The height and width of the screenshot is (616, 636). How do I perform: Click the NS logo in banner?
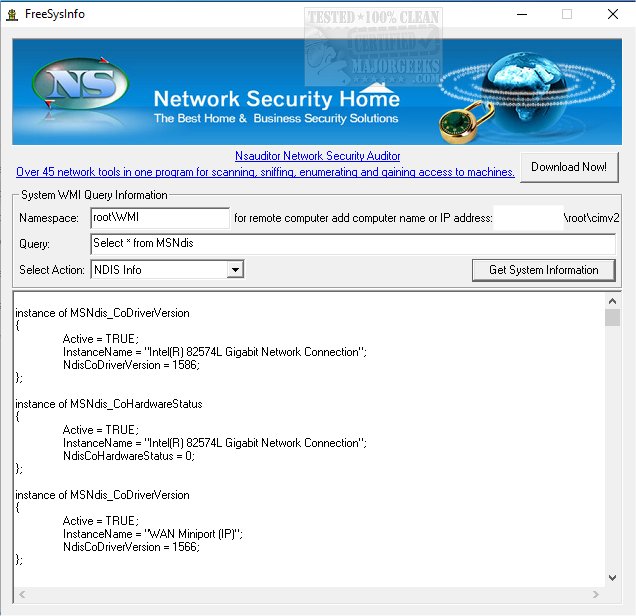(x=80, y=84)
